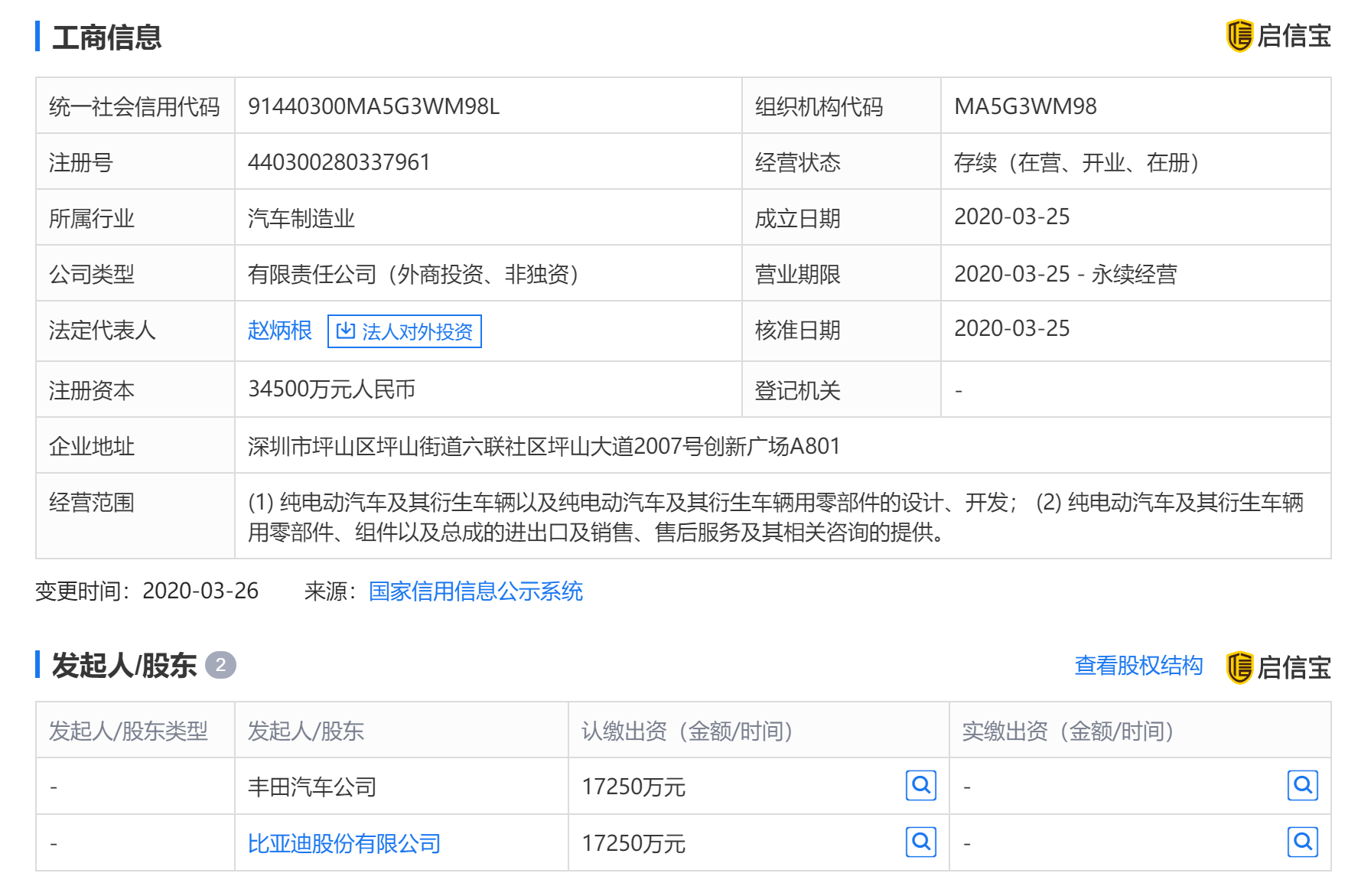Click unified social credit code 91440300MA5G3WM98L
Viewport: 1371px width, 896px height.
point(373,106)
